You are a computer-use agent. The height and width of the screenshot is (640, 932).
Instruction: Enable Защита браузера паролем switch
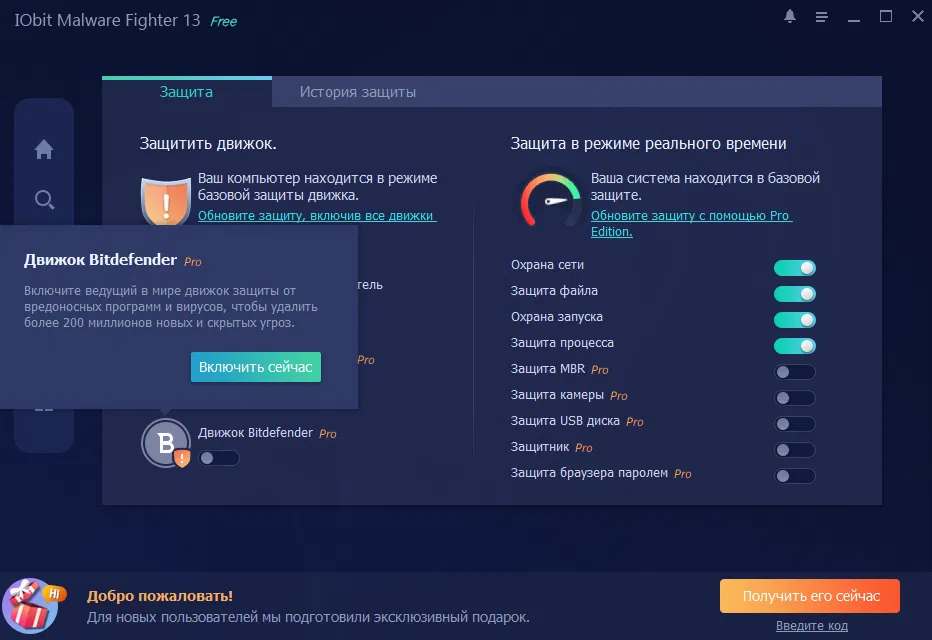[795, 476]
